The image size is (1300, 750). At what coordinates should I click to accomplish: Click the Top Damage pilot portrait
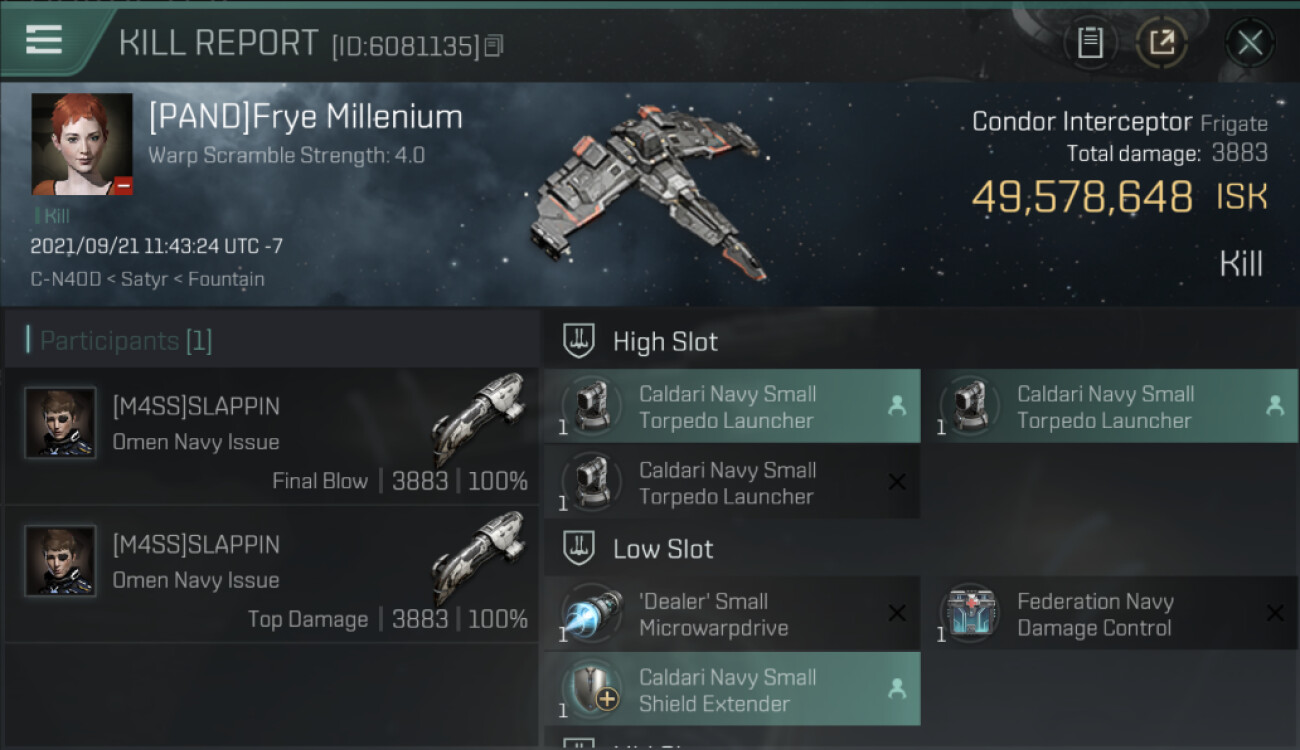point(60,561)
